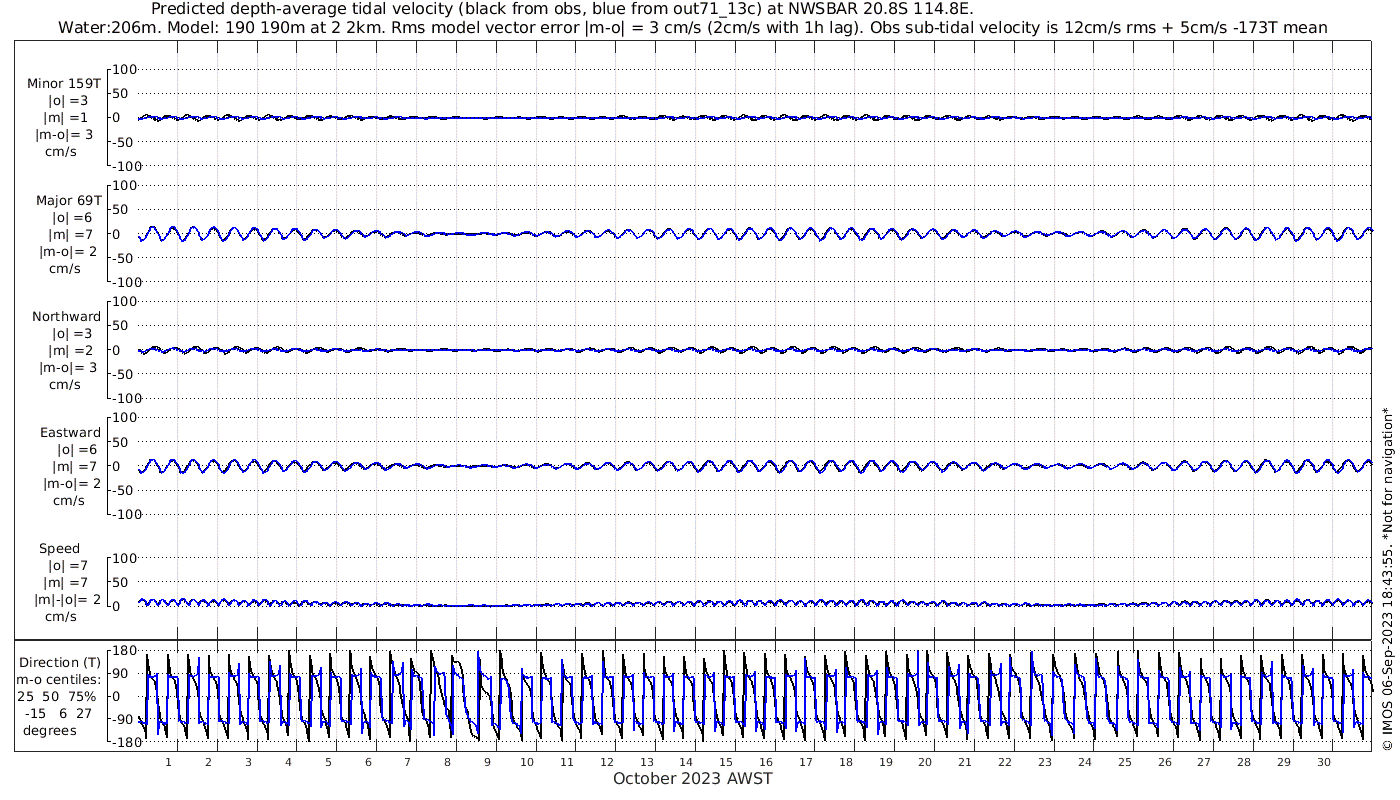This screenshot has width=1400, height=800.
Task: Click the "180" tick on Direction axis
Action: (x=123, y=651)
